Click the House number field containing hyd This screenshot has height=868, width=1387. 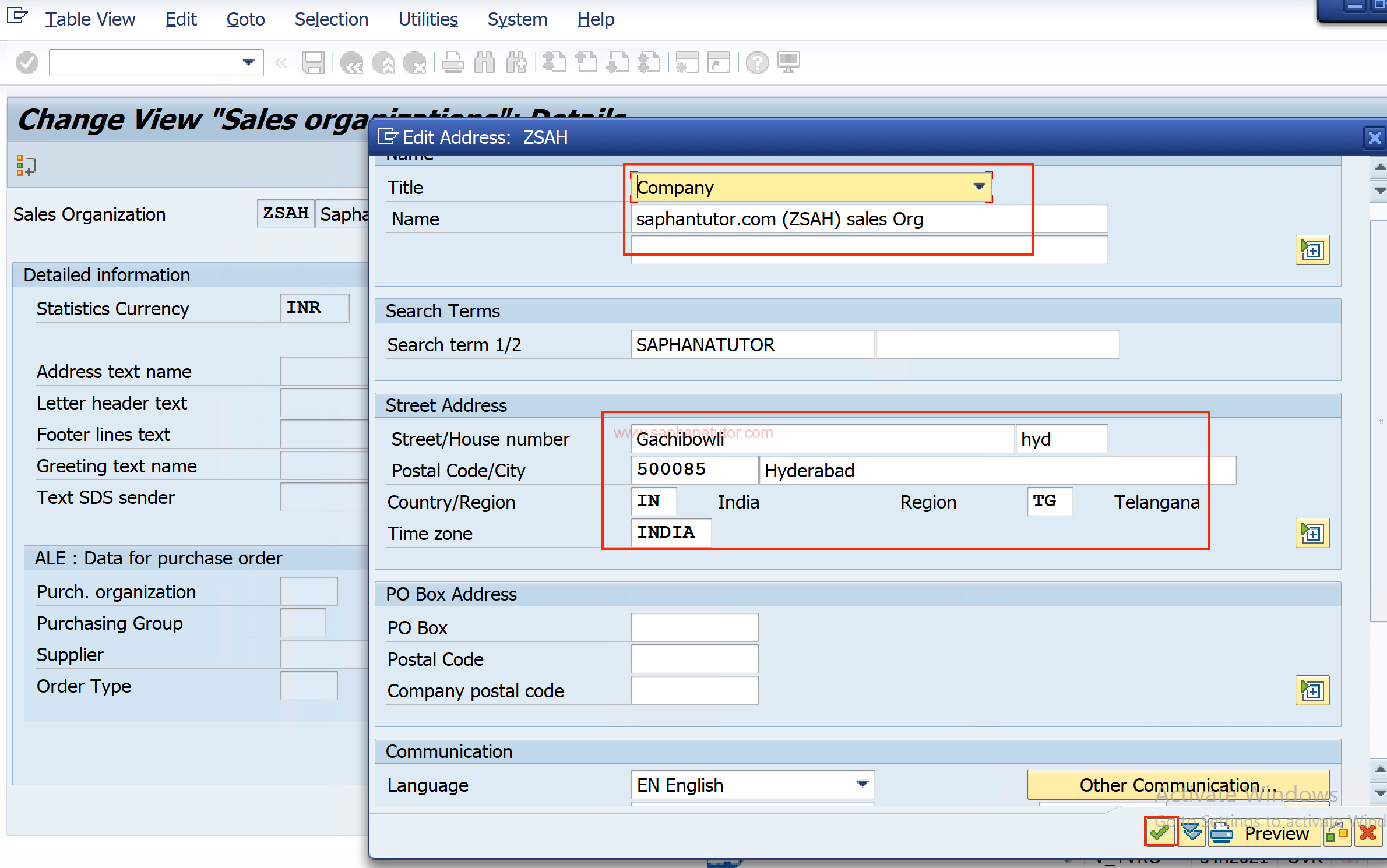1061,439
